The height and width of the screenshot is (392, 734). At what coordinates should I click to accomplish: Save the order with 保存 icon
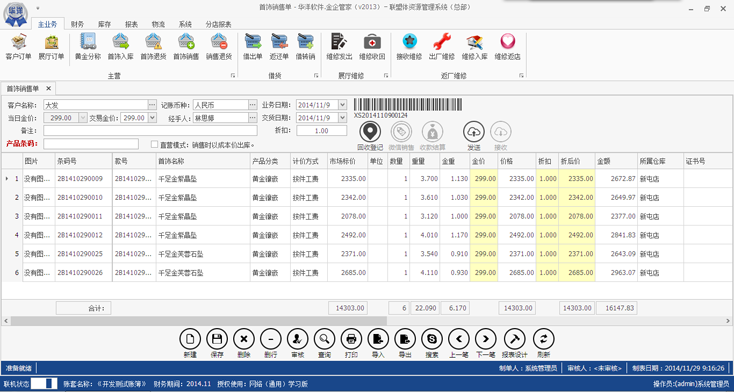coord(217,339)
